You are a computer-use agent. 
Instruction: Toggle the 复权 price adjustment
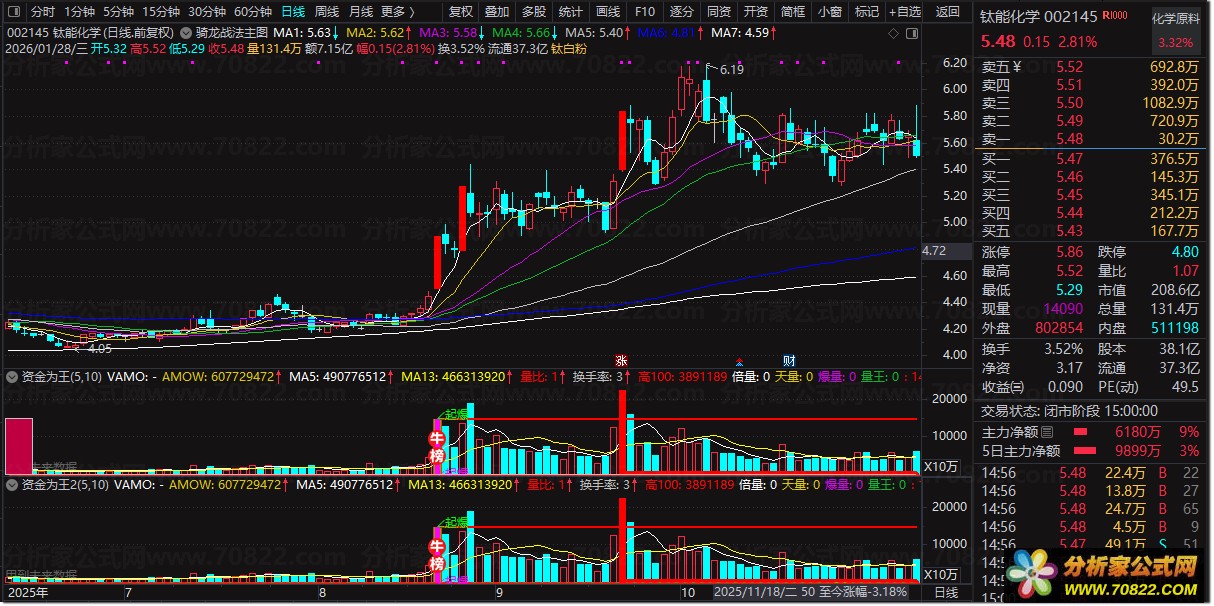(x=460, y=12)
